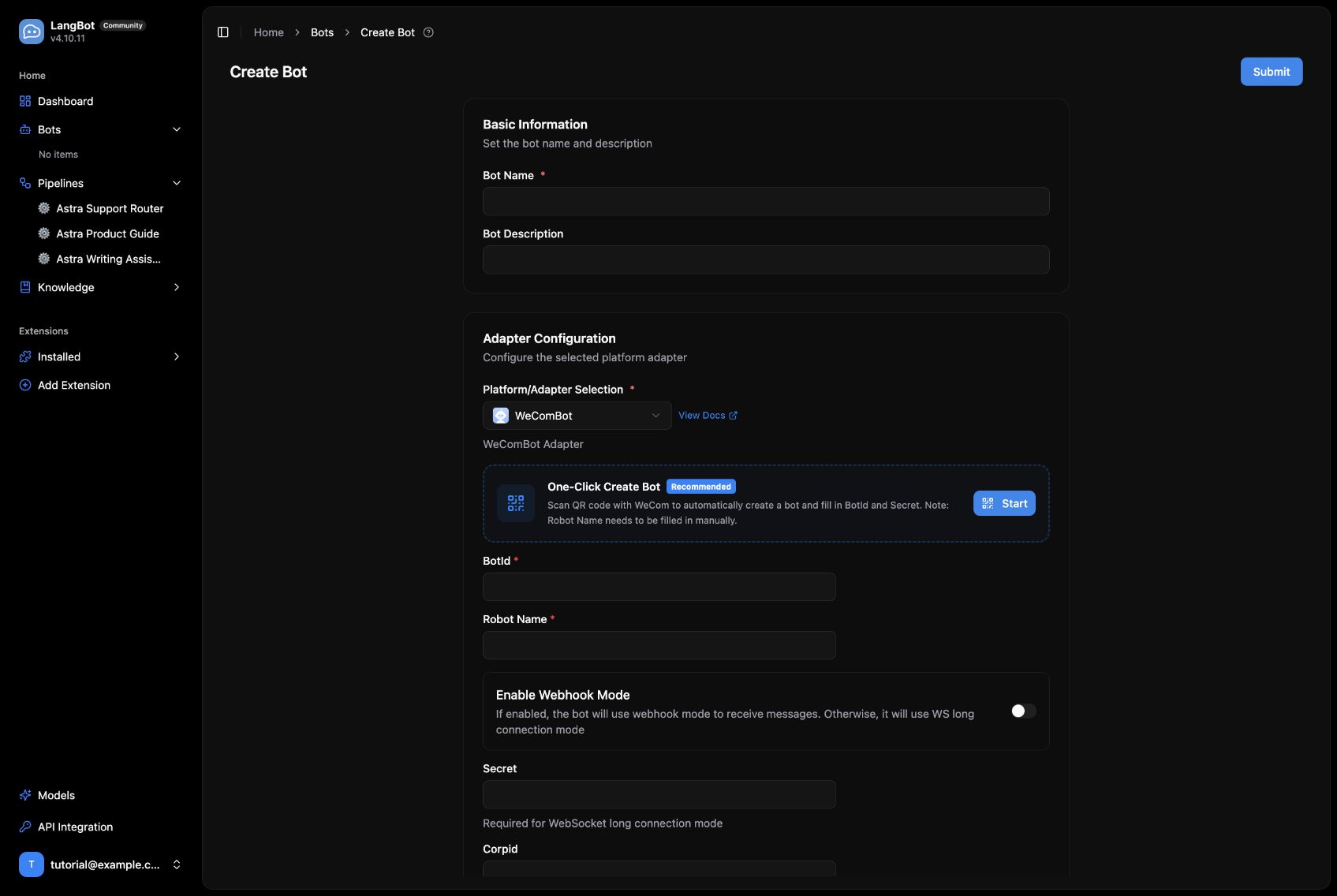
Task: Click the Community edition badge
Action: click(123, 25)
